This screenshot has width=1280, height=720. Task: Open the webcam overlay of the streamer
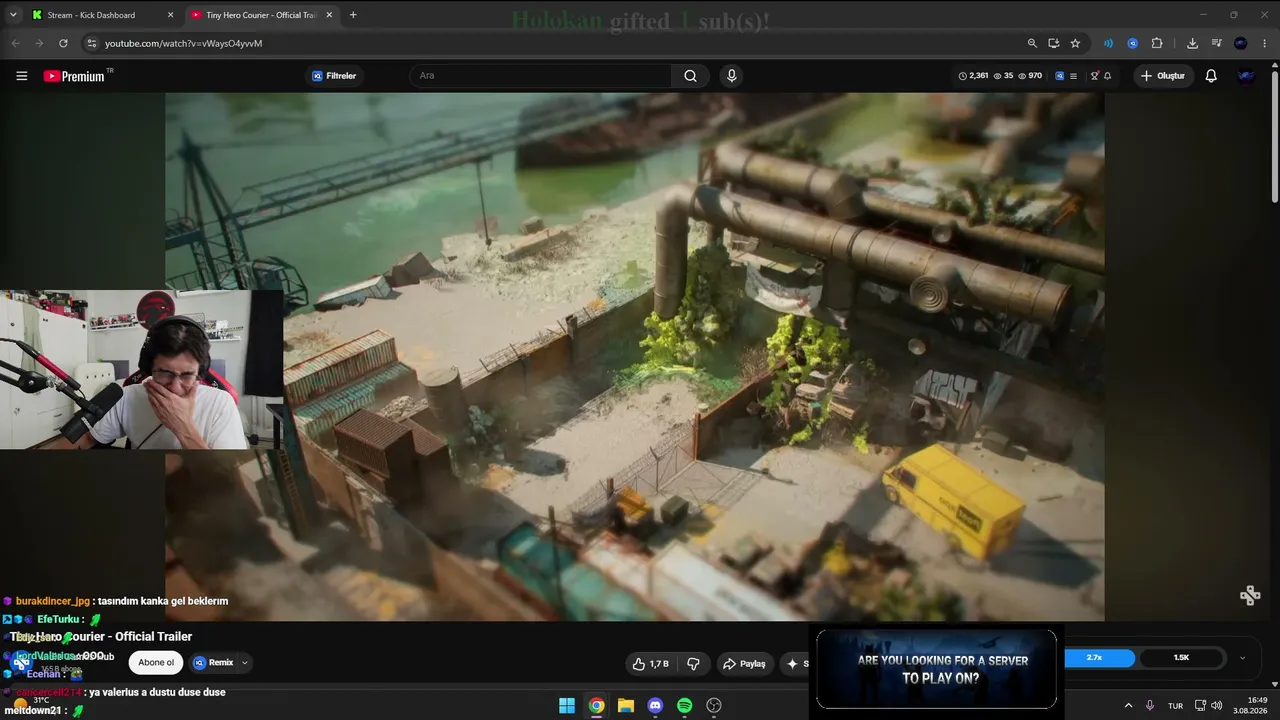point(141,370)
